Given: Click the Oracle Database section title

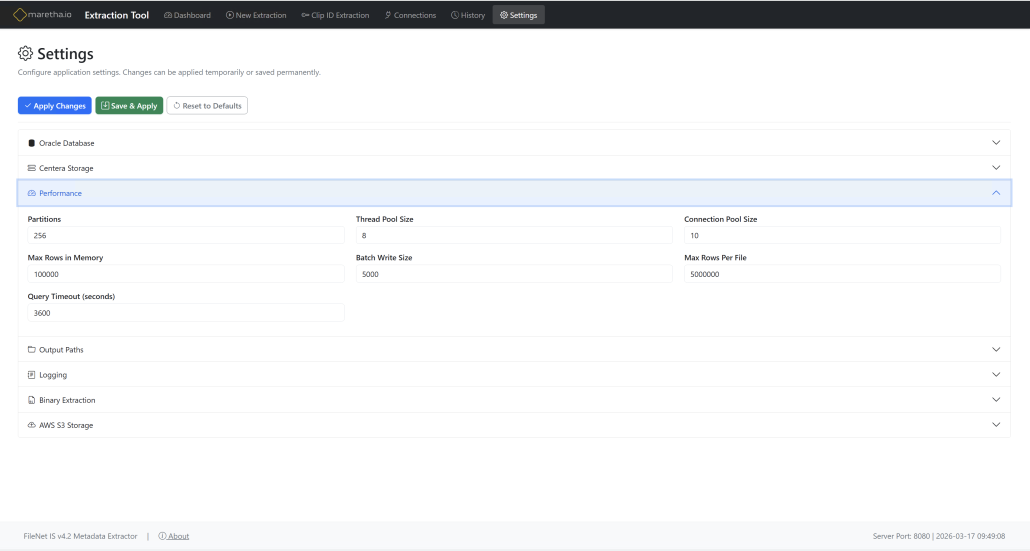Looking at the screenshot, I should pyautogui.click(x=66, y=143).
